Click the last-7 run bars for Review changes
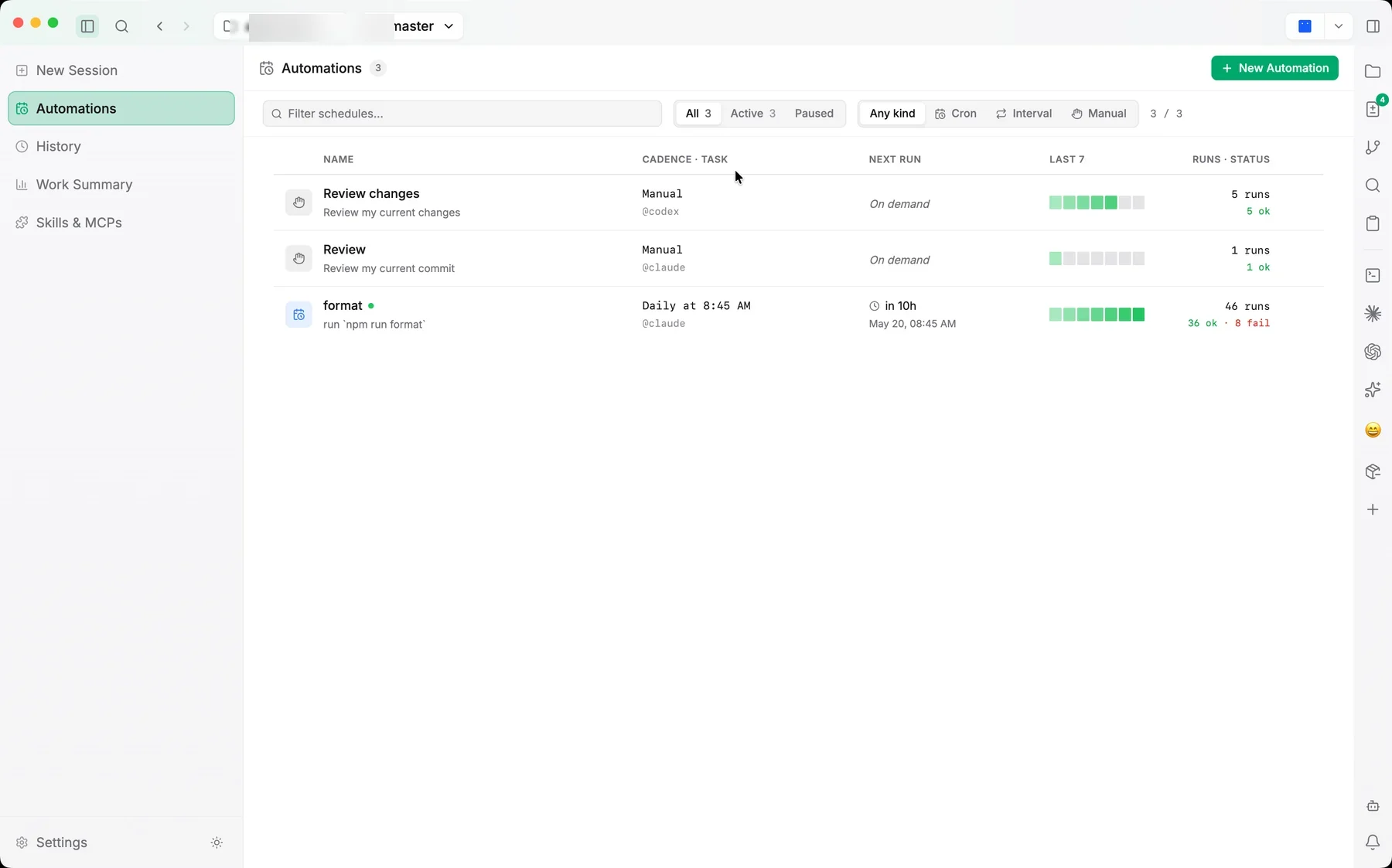Image resolution: width=1392 pixels, height=868 pixels. (1097, 203)
